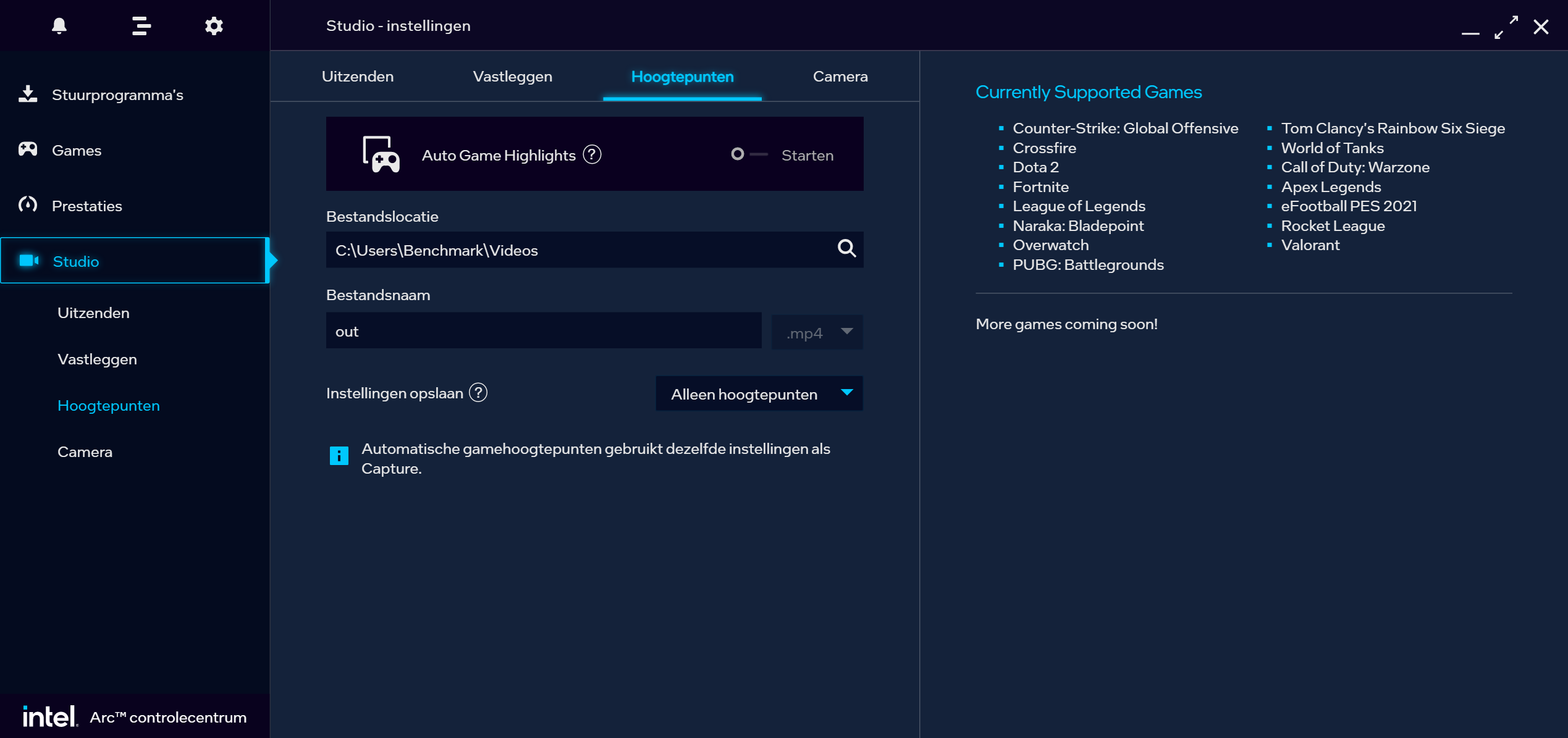1568x738 pixels.
Task: Open the Hoogtepunten sidebar subitem
Action: 108,406
